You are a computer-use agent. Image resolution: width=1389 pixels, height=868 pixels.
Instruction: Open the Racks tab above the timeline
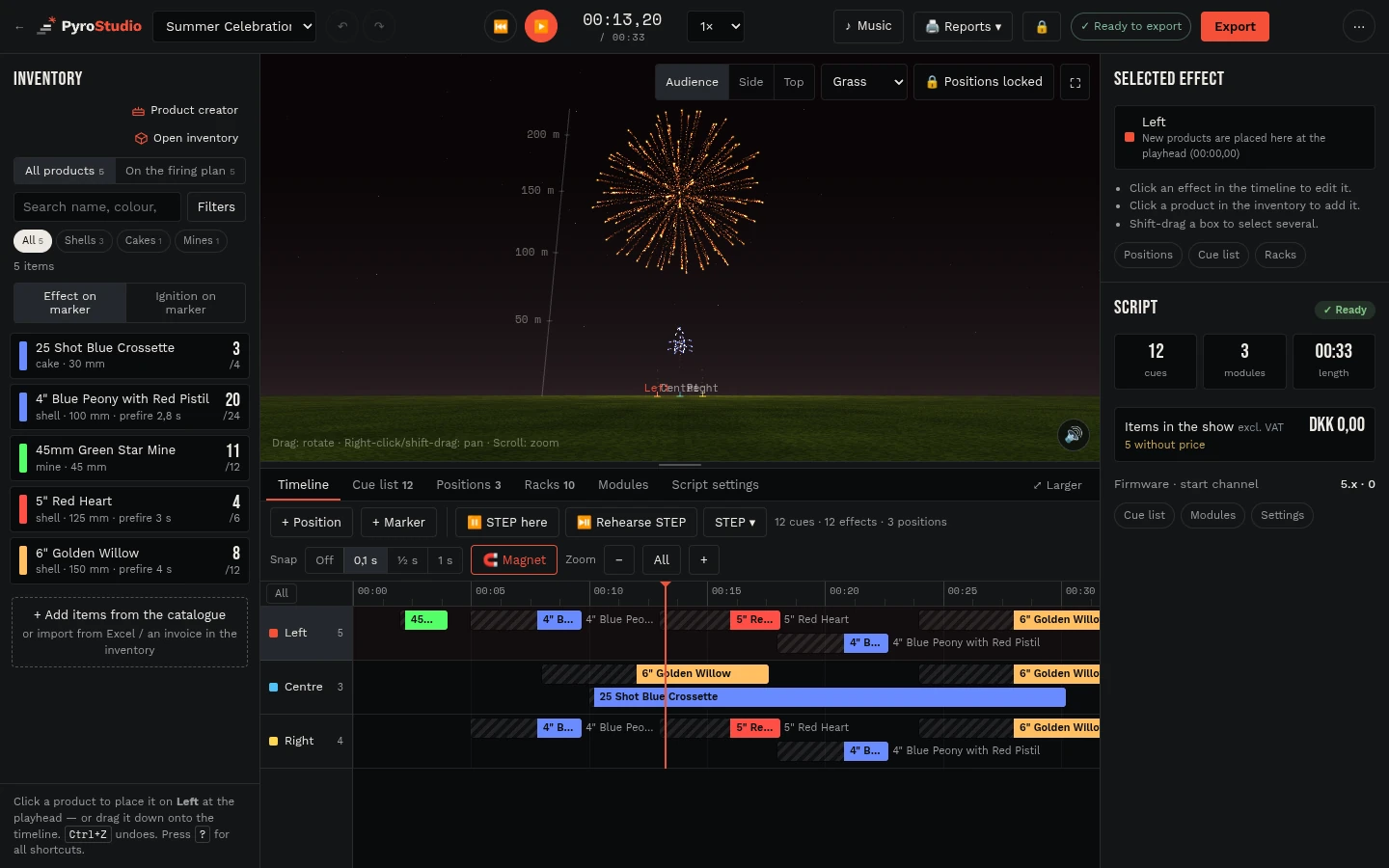tap(549, 485)
